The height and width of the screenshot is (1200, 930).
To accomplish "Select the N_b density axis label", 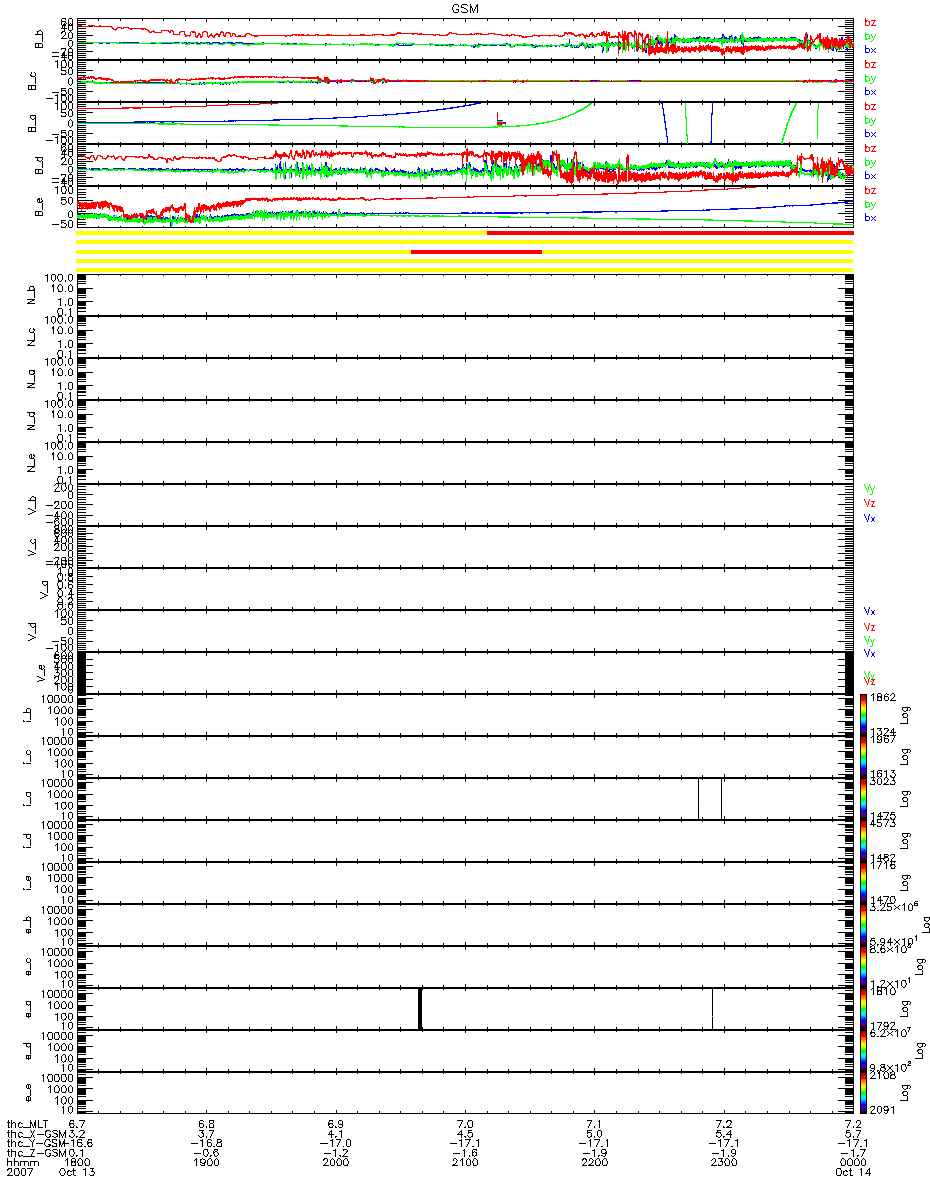I will point(30,295).
